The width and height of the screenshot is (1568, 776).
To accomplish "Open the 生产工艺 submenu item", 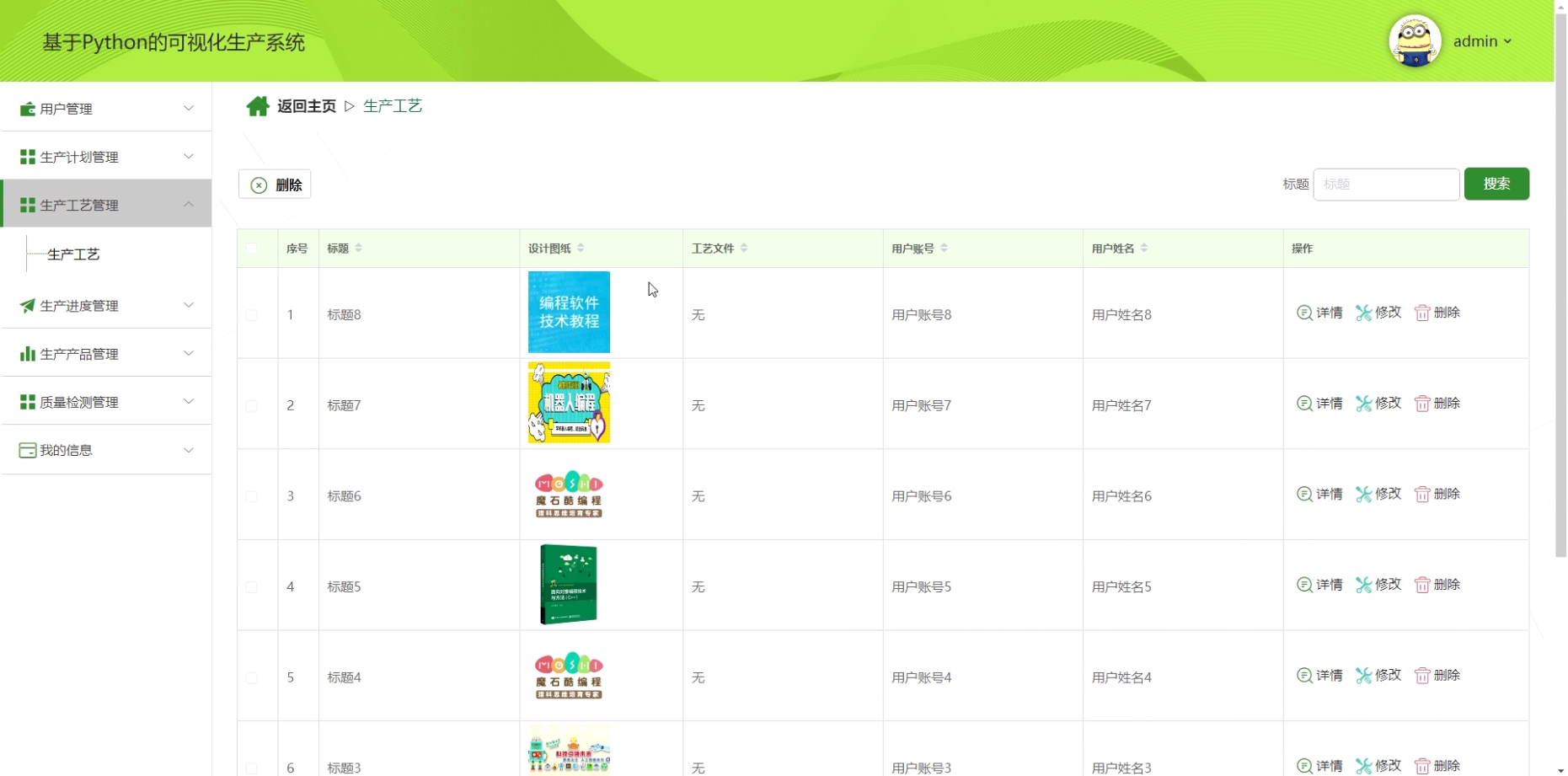I will coord(74,254).
